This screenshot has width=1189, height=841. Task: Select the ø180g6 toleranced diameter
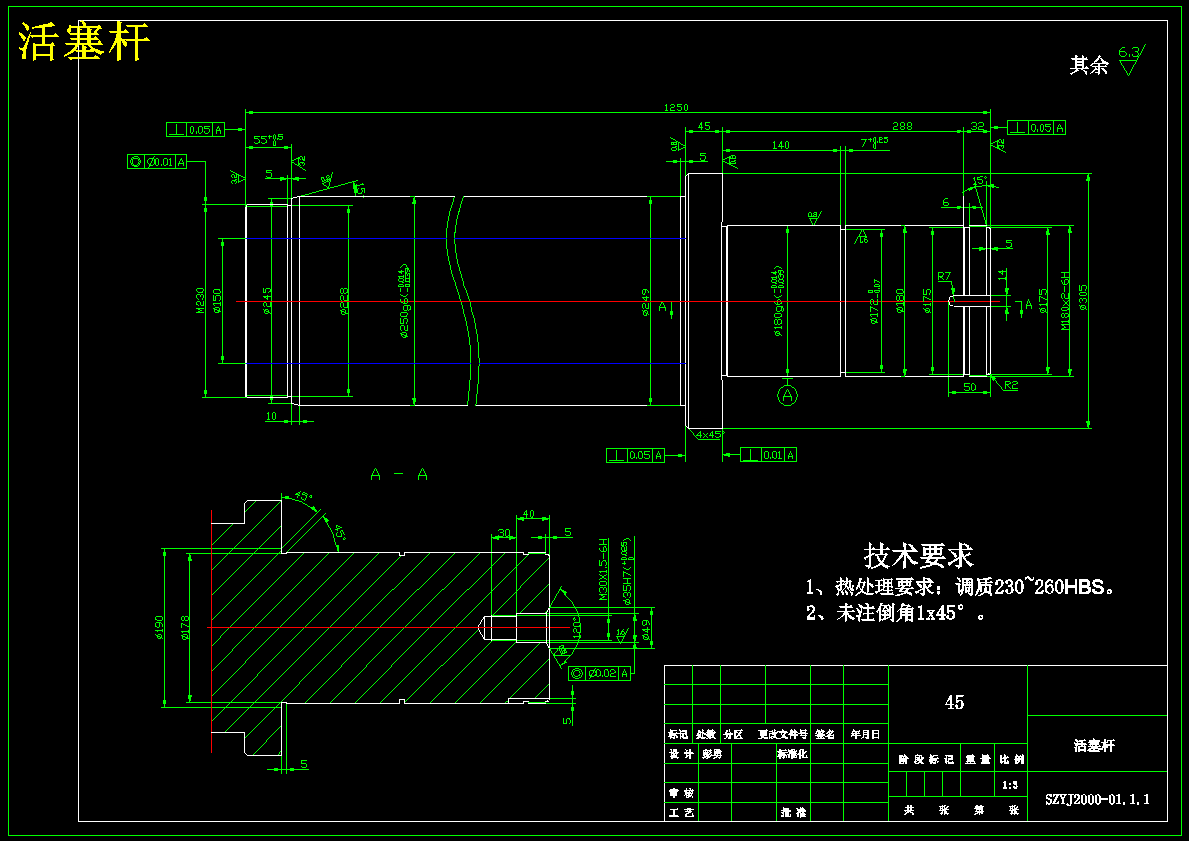pos(777,301)
